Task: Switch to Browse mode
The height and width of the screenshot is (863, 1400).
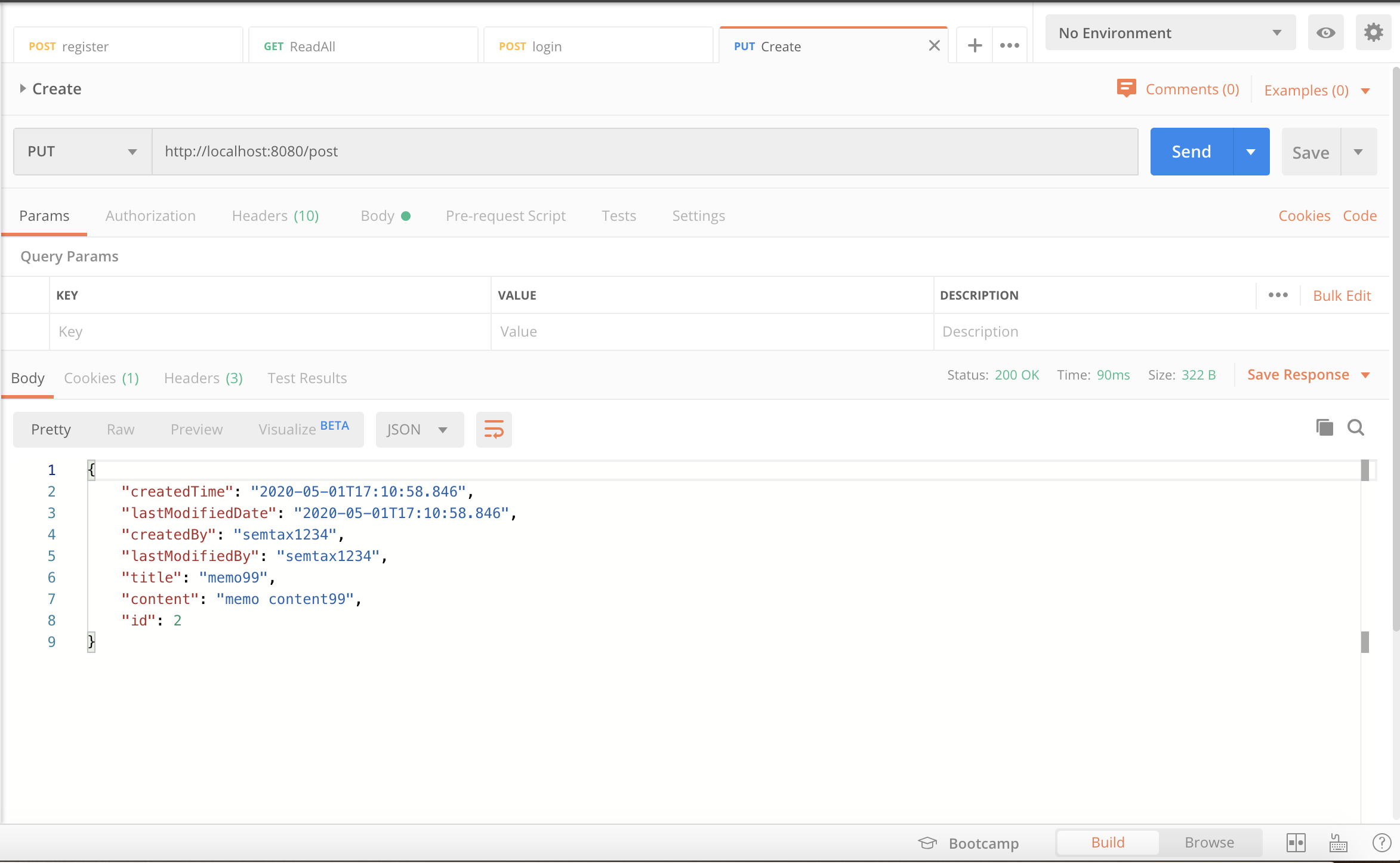Action: tap(1209, 843)
